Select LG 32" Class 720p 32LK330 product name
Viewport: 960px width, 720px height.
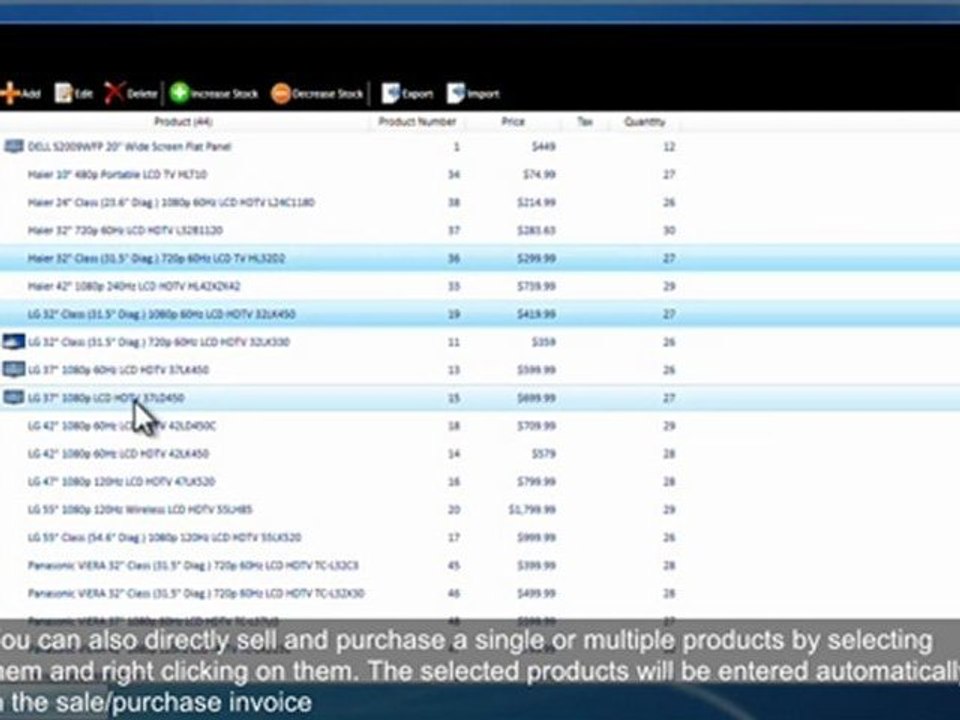tap(159, 342)
